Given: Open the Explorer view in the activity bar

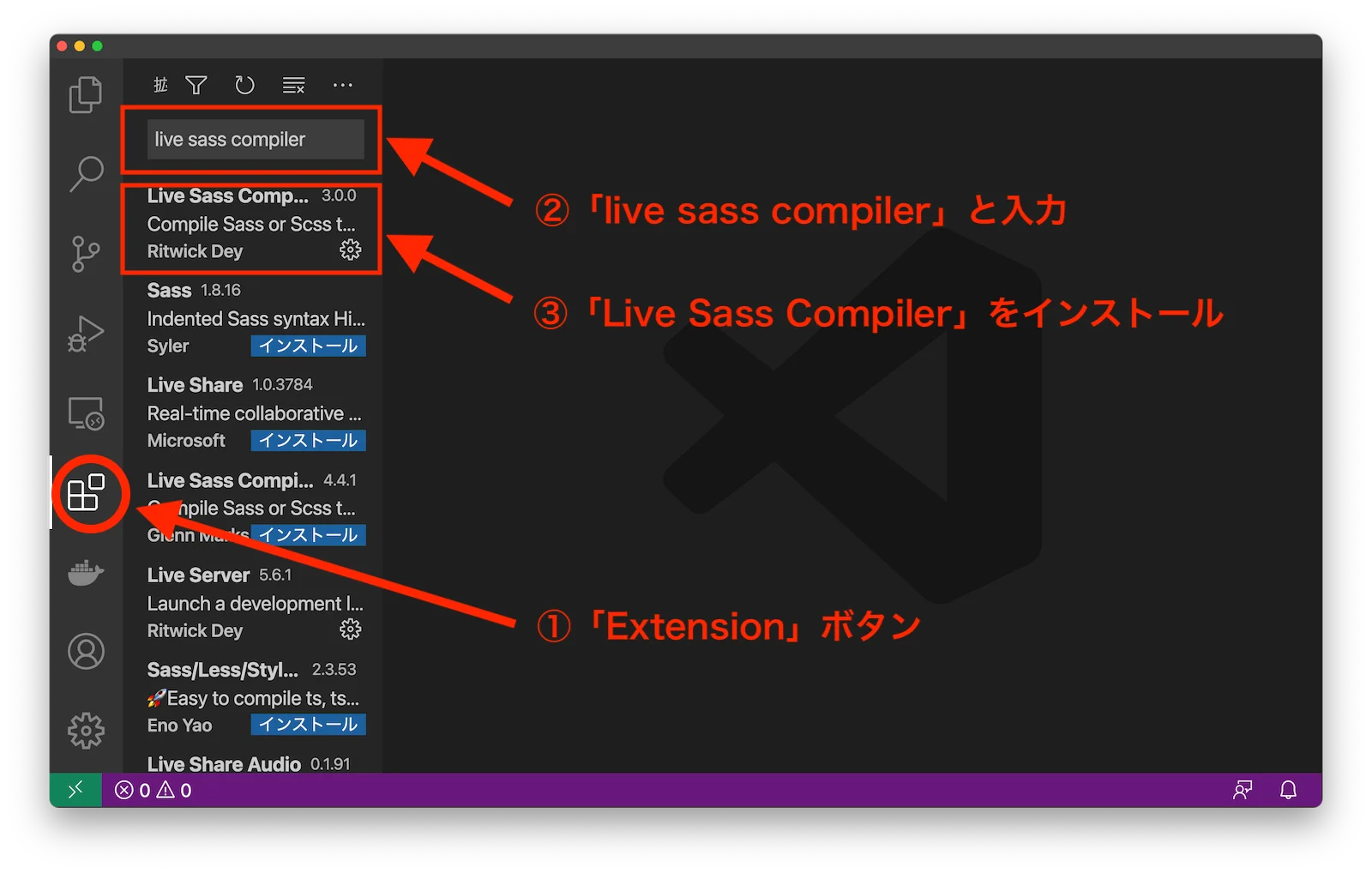Looking at the screenshot, I should pos(85,94).
